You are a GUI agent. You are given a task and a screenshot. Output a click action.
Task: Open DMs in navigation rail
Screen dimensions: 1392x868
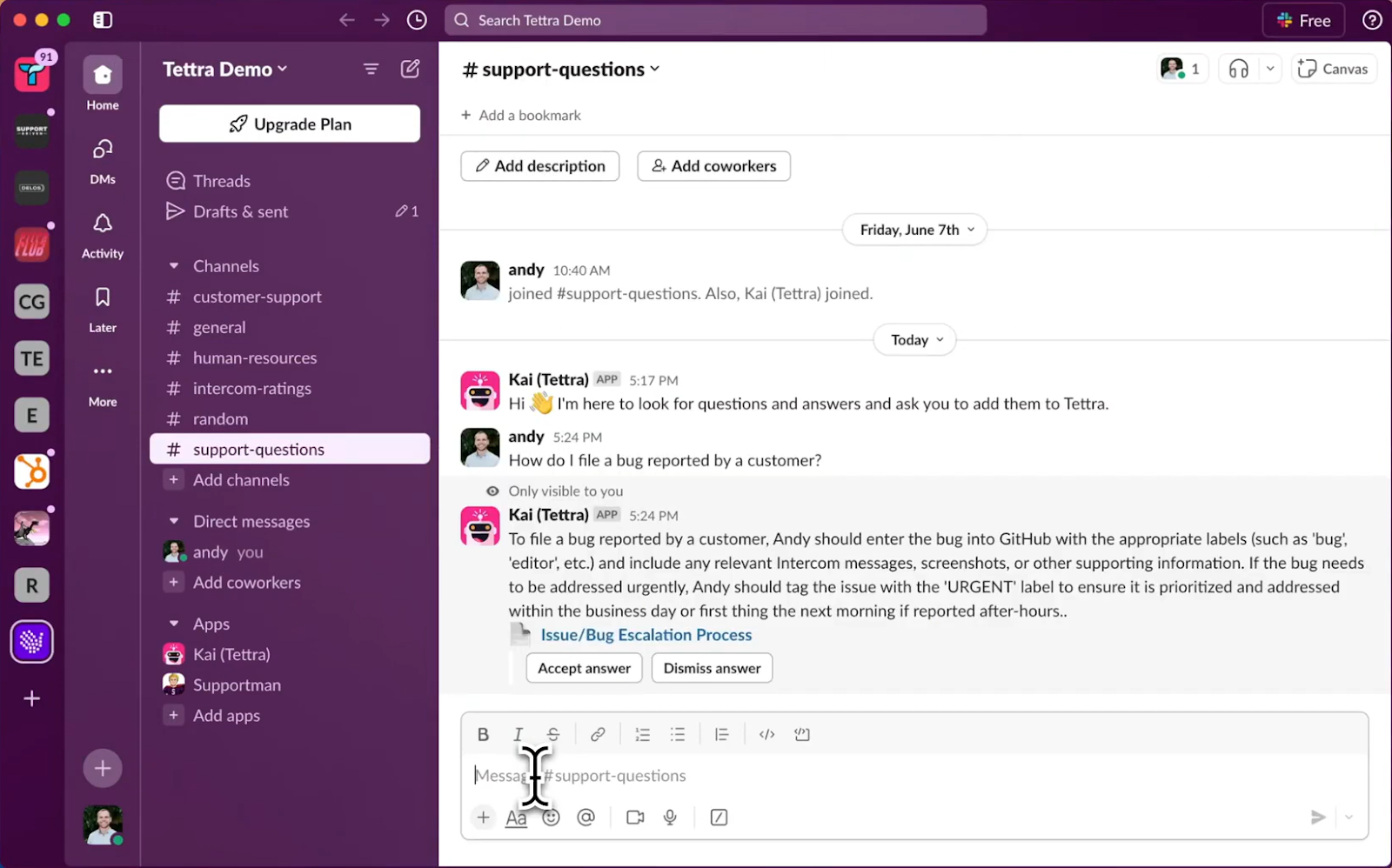coord(103,161)
